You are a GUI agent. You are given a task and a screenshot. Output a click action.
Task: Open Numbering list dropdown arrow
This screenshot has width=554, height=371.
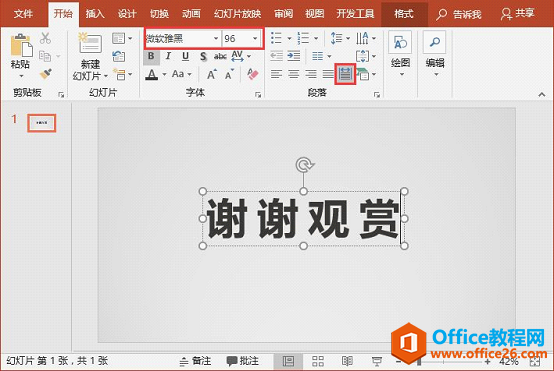[x=316, y=38]
